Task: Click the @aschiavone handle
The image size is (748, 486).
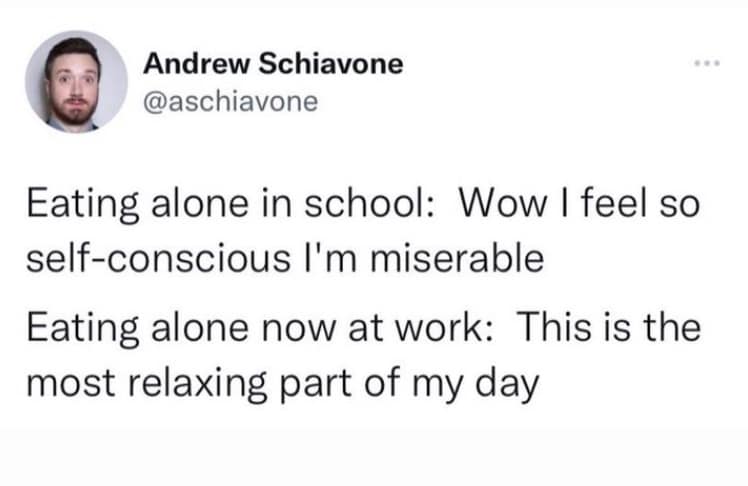Action: (230, 102)
